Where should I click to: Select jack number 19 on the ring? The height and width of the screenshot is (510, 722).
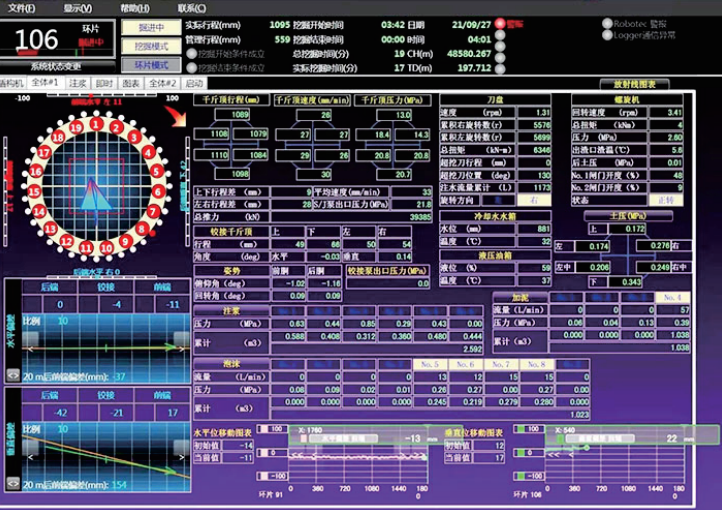(74, 129)
